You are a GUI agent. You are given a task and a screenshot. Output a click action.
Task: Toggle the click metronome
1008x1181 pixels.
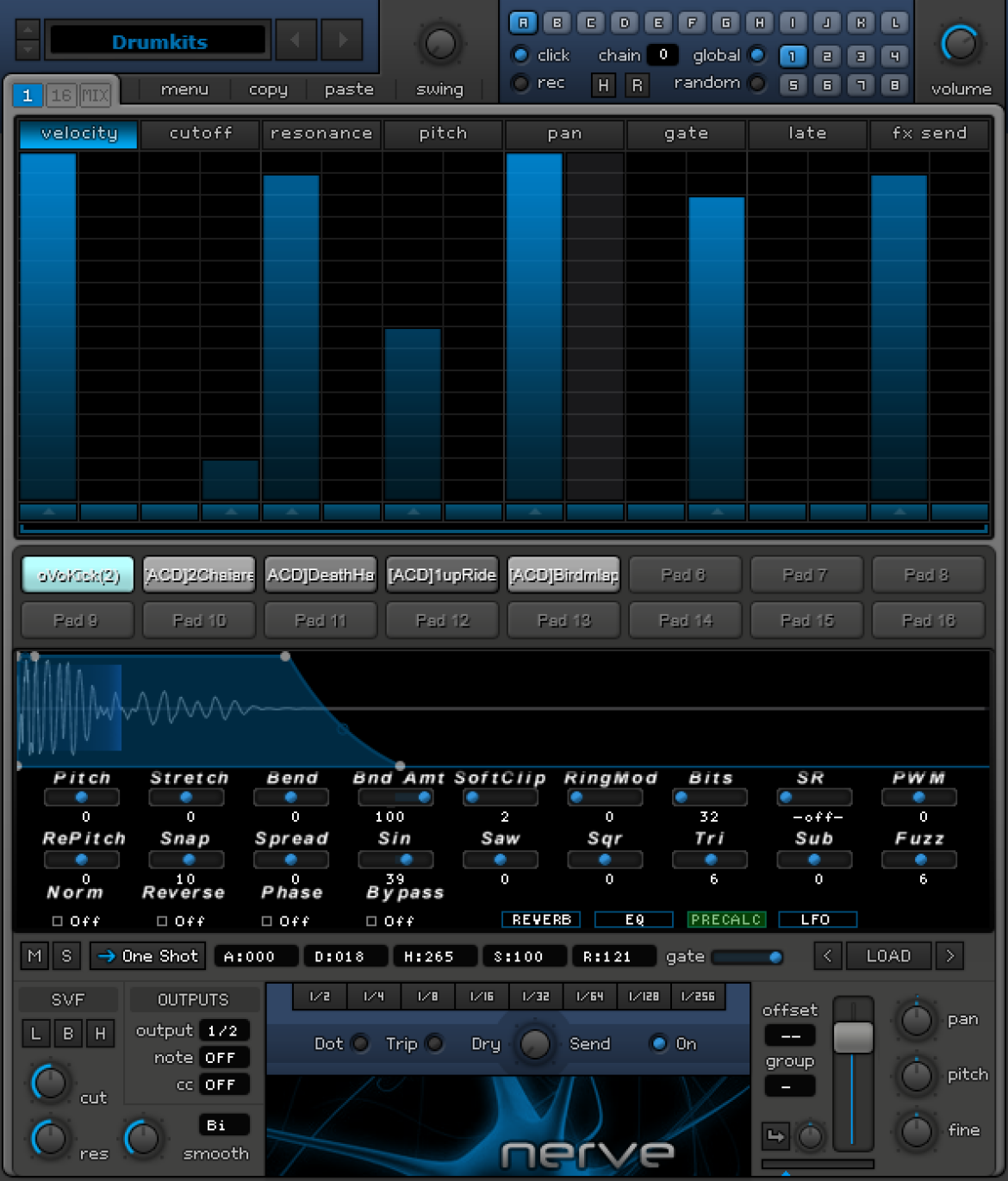pyautogui.click(x=520, y=55)
